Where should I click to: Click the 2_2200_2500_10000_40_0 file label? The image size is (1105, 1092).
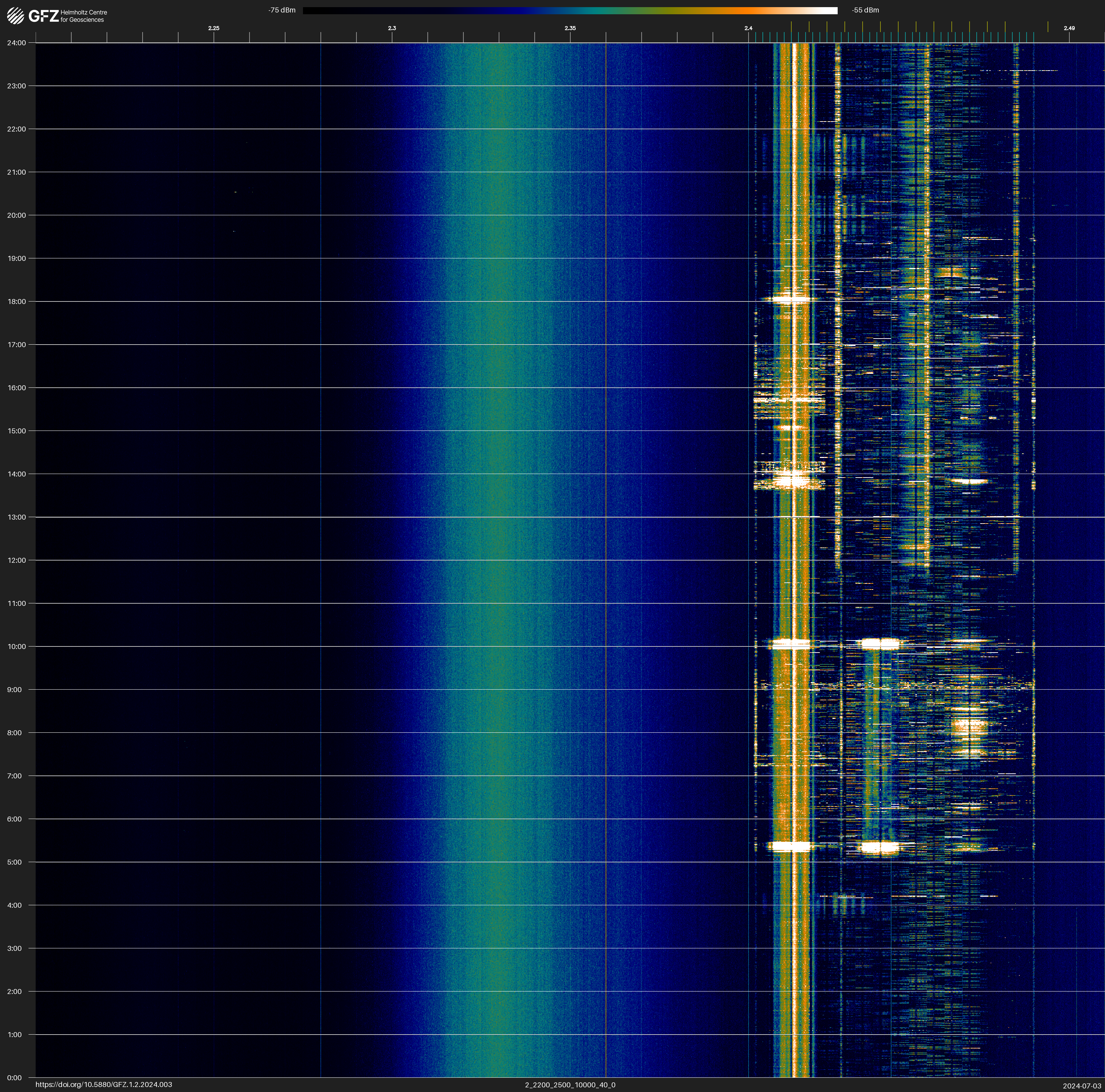[570, 1085]
